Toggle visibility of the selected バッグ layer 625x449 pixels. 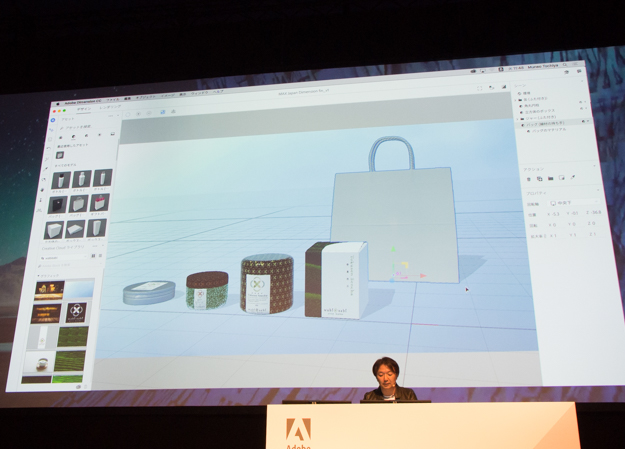584,123
